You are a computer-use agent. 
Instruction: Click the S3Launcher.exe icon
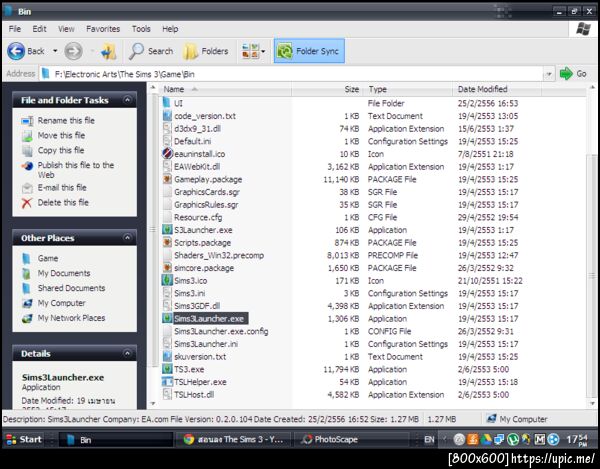tap(167, 230)
